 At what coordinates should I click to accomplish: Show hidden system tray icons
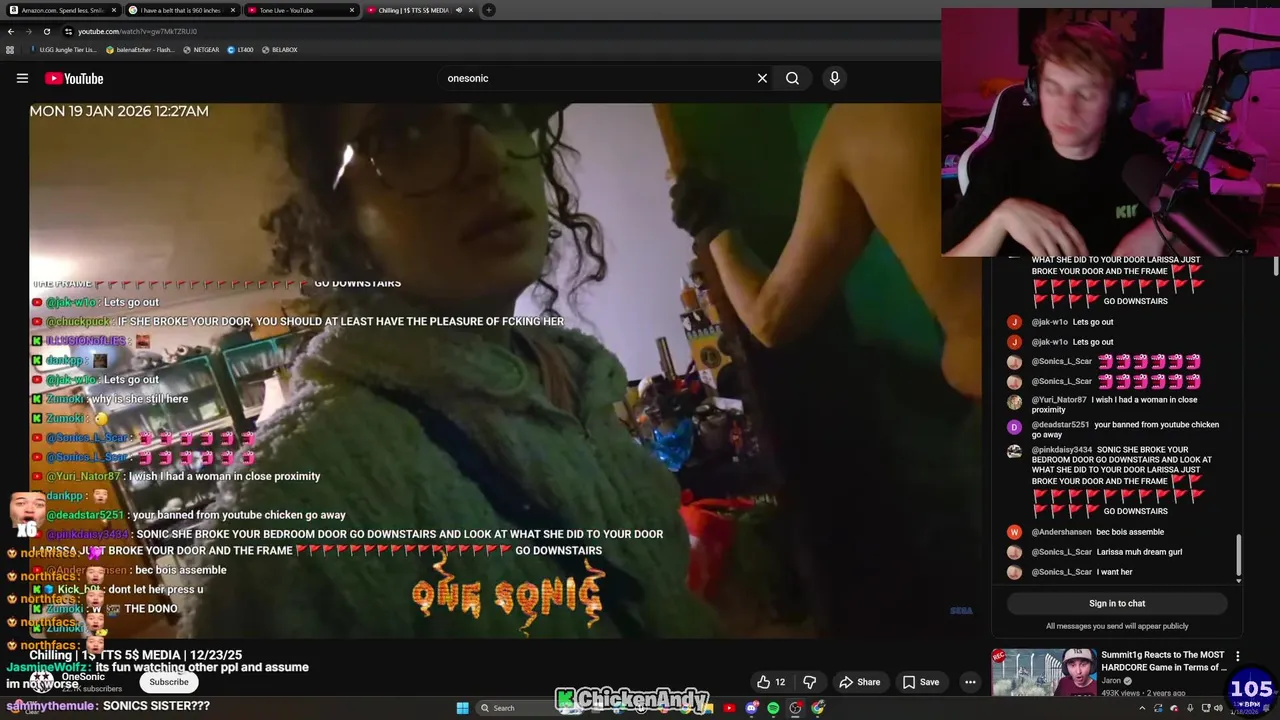coord(1142,708)
